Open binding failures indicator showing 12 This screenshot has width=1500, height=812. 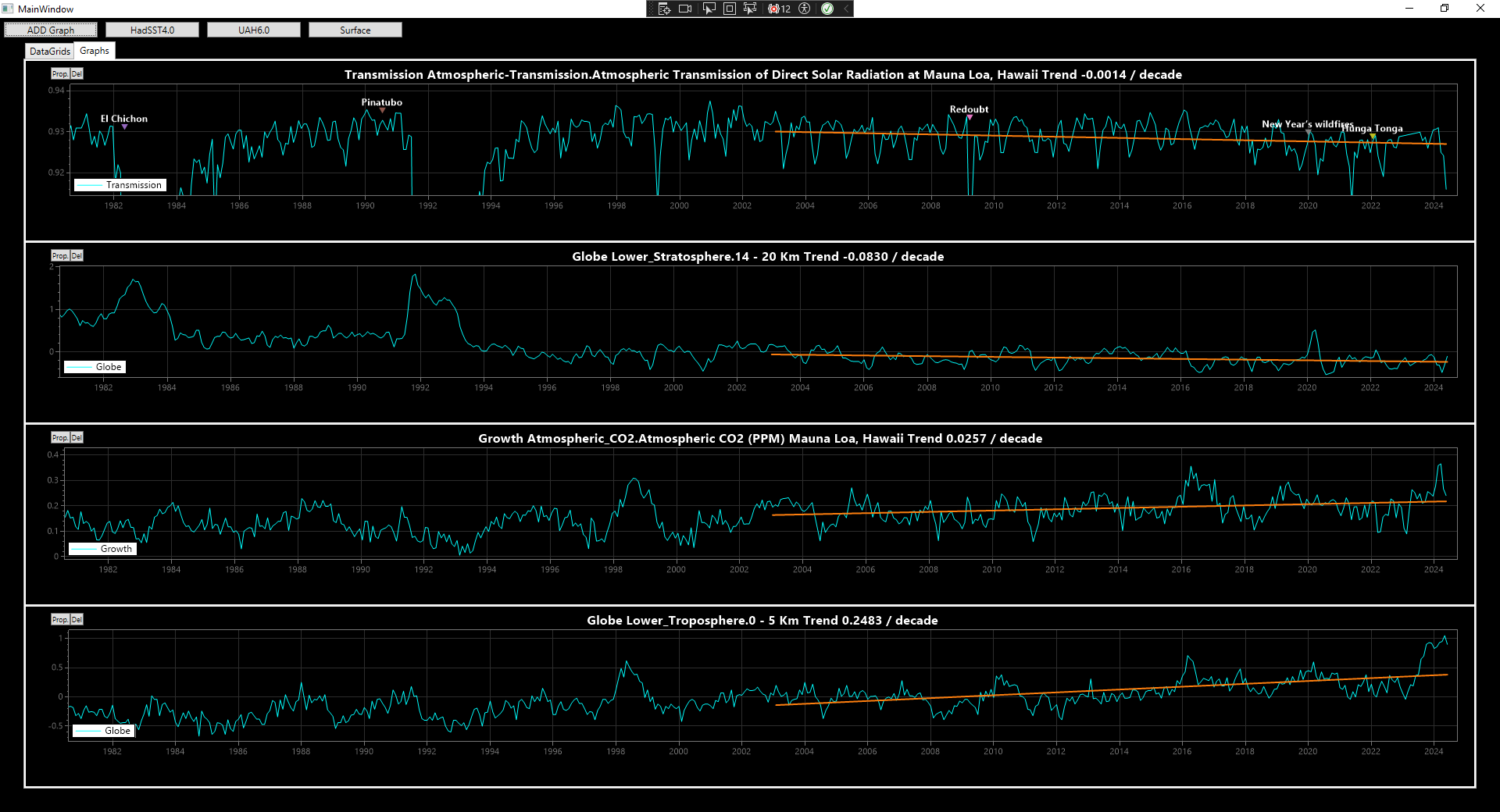[779, 9]
